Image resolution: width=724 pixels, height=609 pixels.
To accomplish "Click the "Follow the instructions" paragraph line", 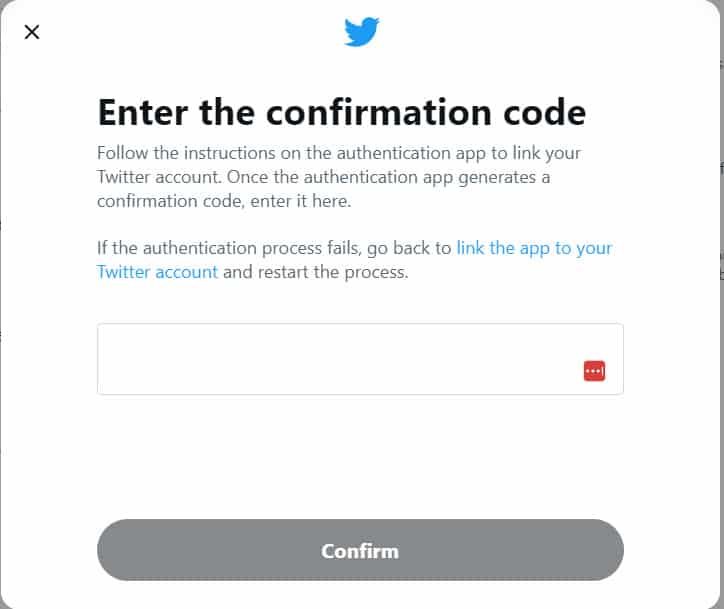I will click(x=338, y=153).
